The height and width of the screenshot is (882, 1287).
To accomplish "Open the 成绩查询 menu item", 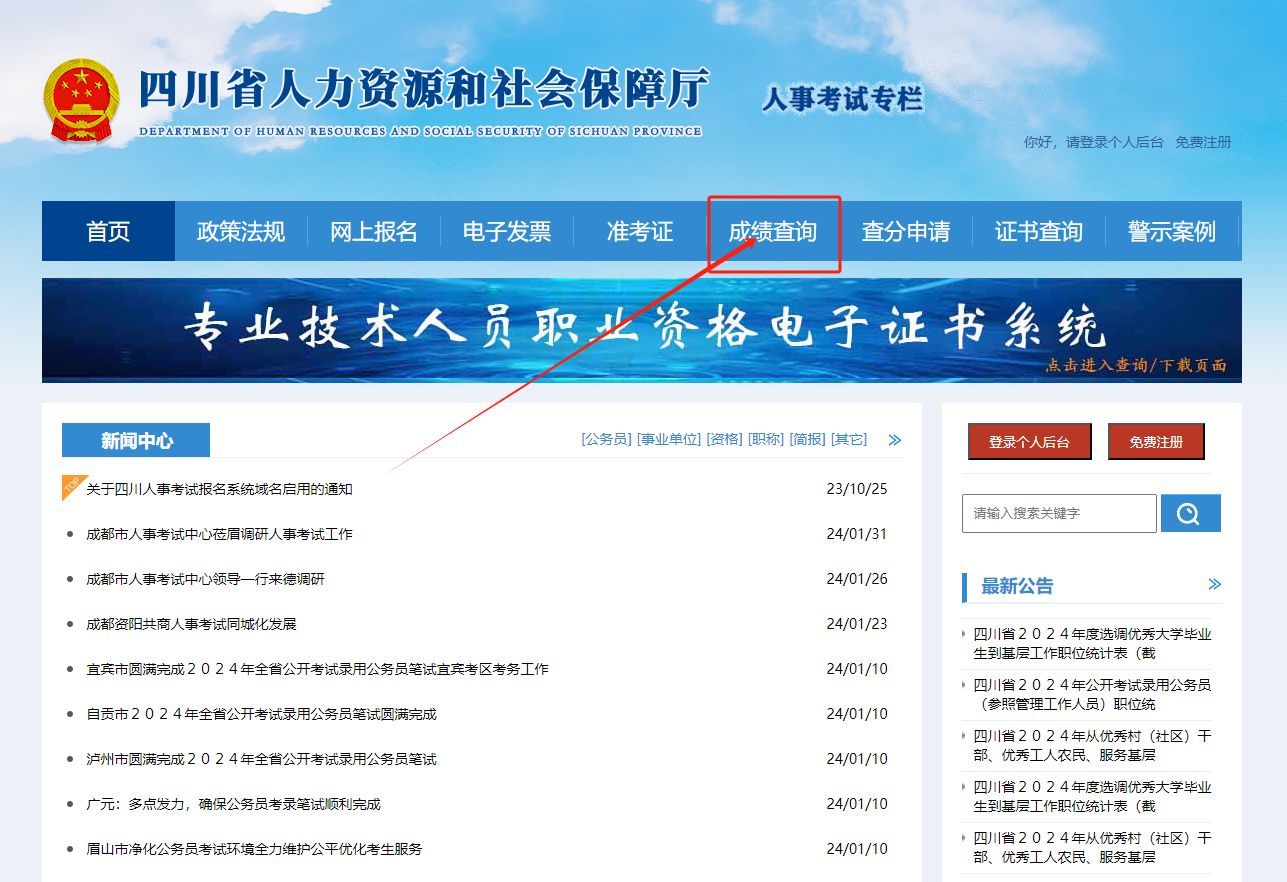I will click(x=773, y=232).
